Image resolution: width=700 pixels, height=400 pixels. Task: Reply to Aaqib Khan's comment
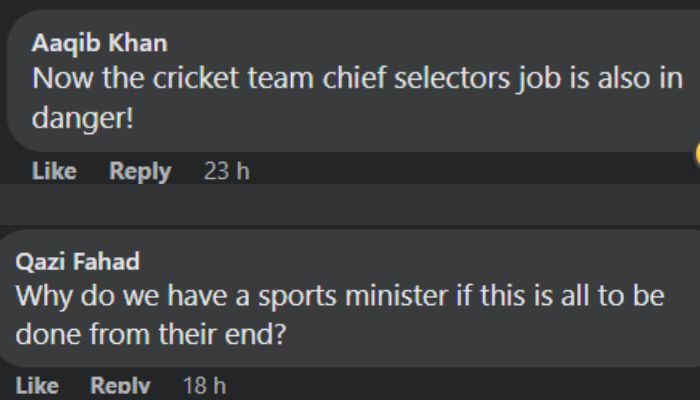click(x=140, y=171)
